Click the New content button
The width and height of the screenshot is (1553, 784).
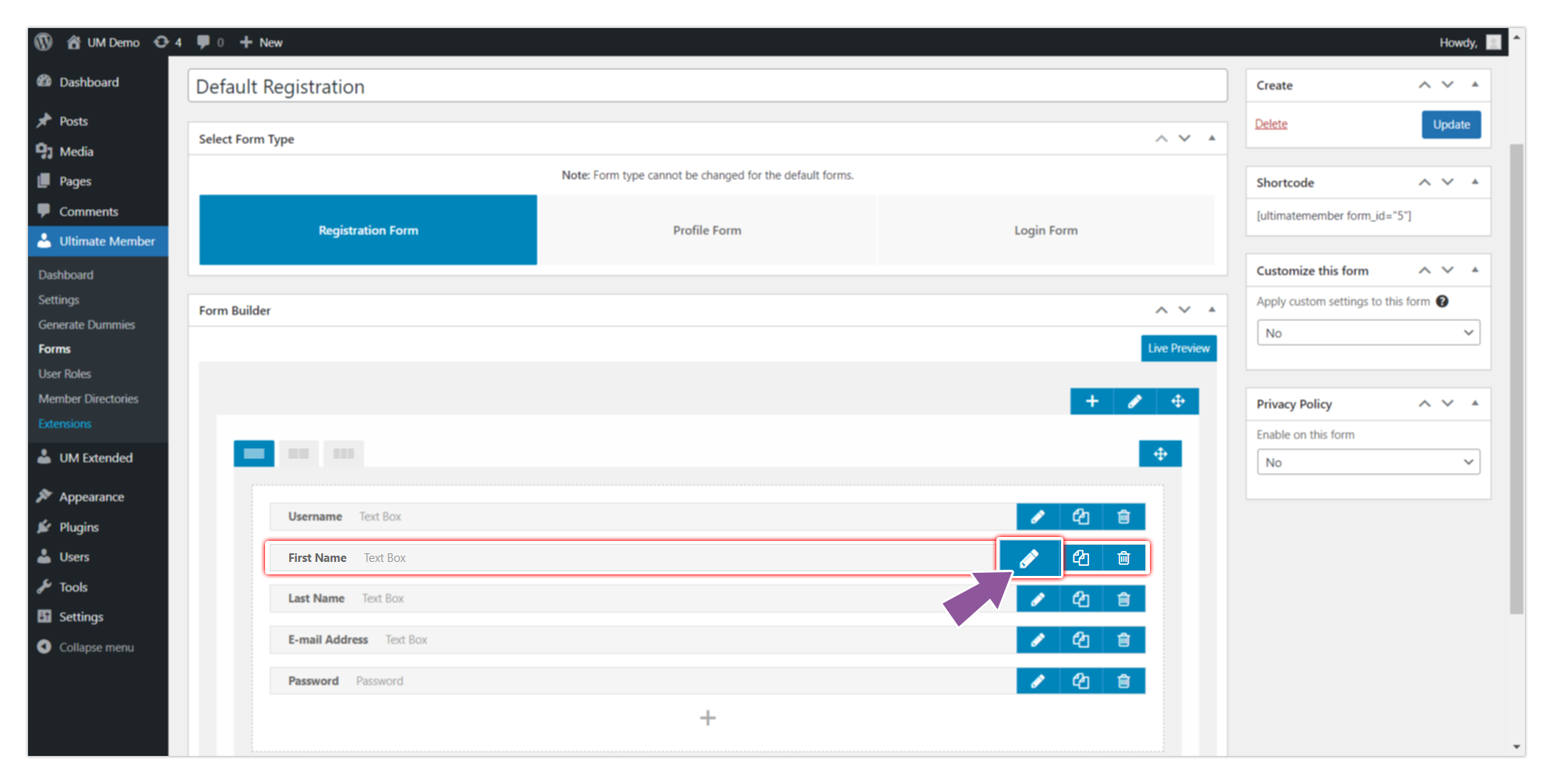pyautogui.click(x=261, y=42)
